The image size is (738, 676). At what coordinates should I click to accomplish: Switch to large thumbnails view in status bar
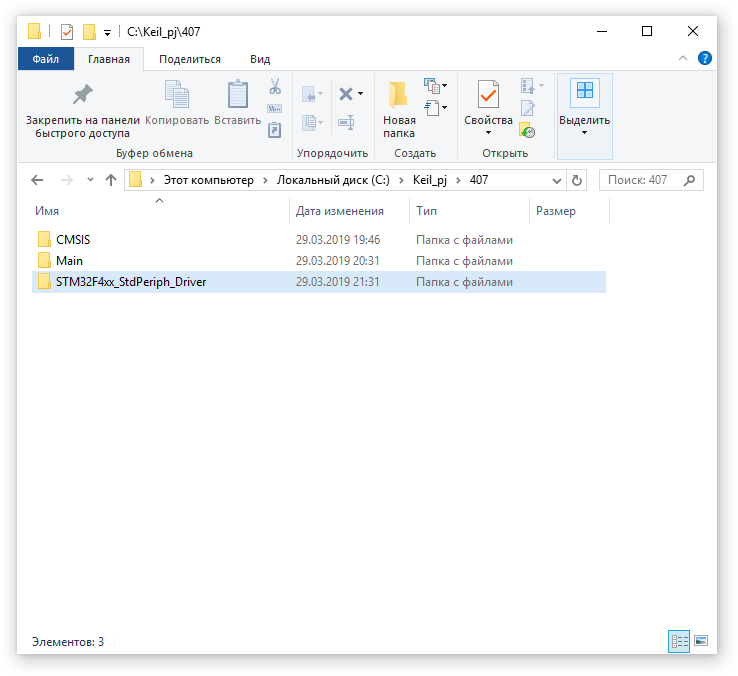701,641
